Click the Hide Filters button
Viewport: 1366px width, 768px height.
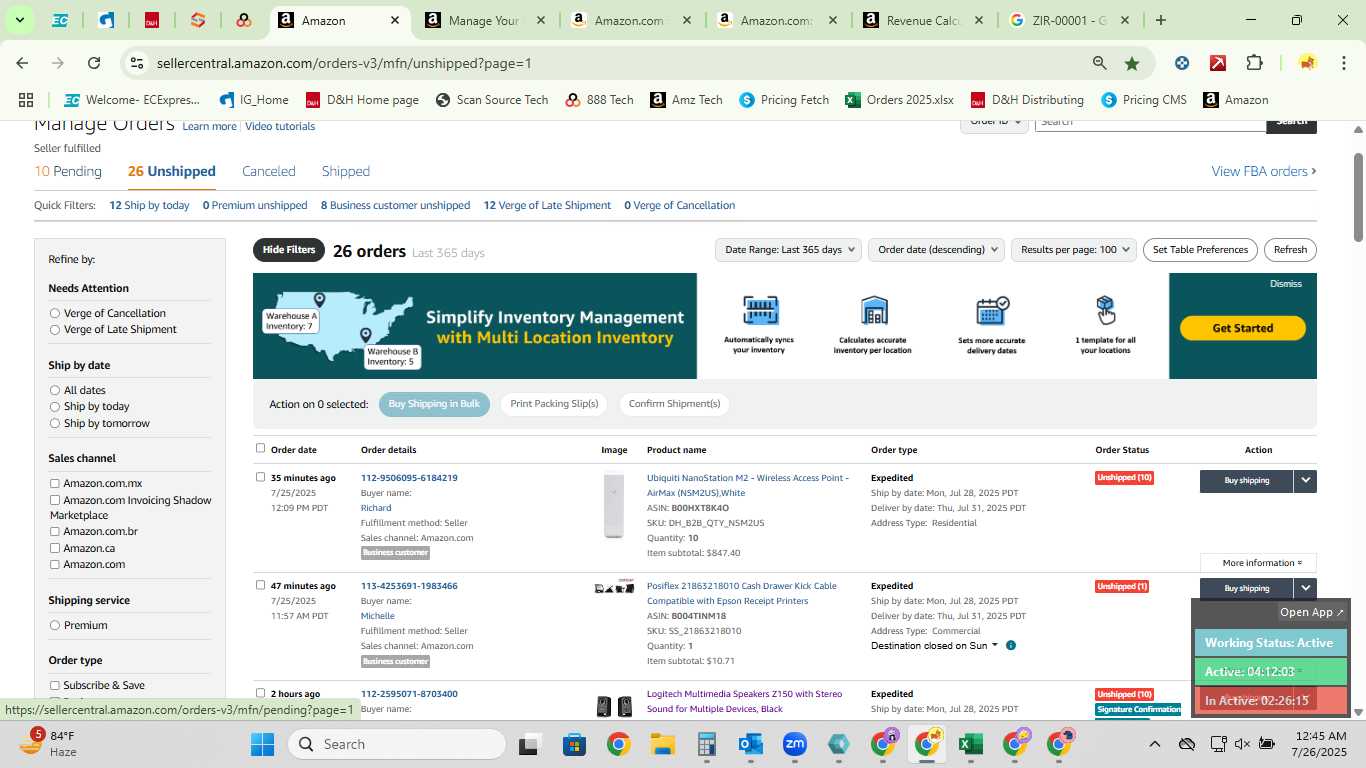[289, 250]
